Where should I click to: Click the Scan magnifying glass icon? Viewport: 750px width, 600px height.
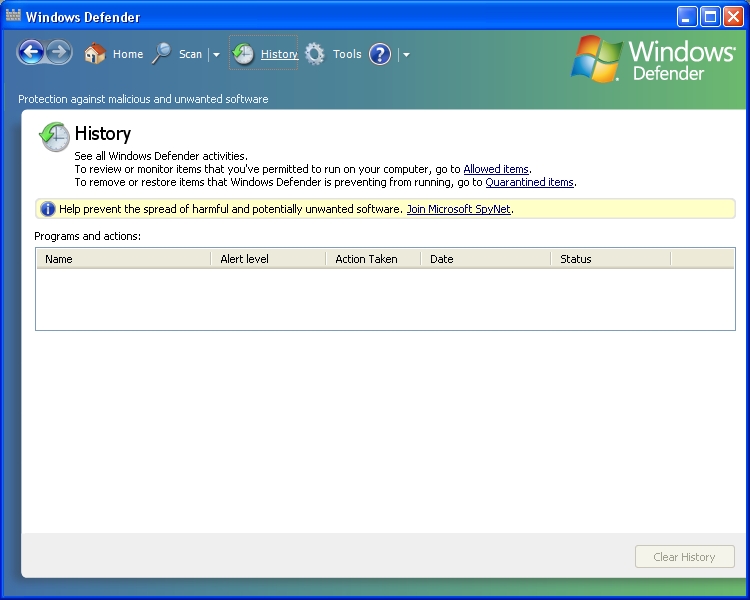point(162,54)
